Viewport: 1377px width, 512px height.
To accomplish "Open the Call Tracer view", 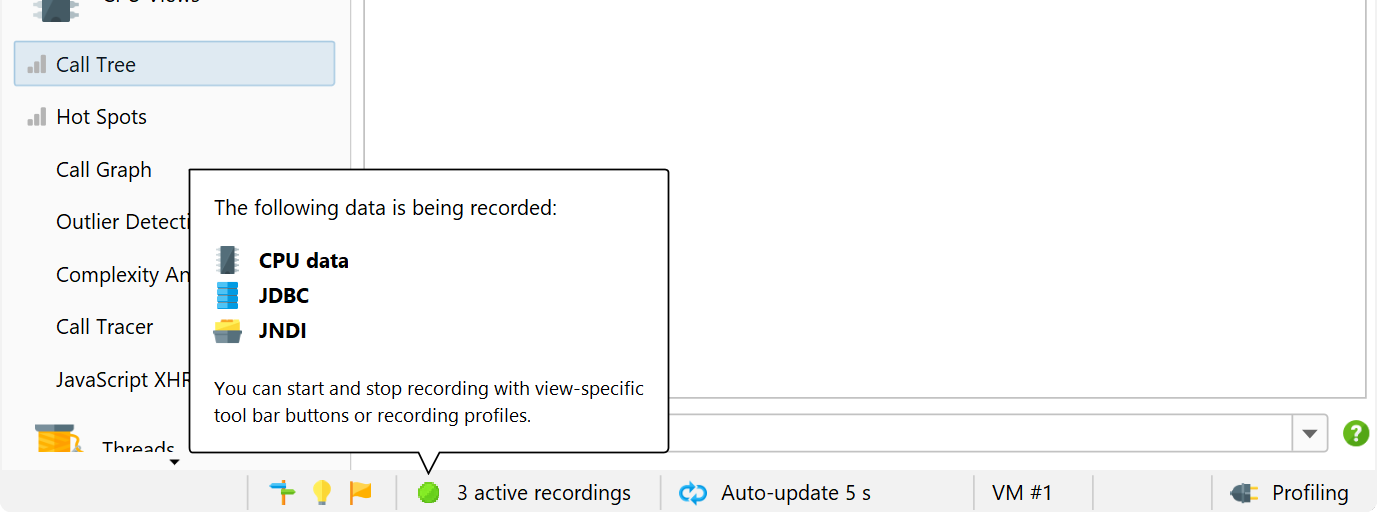I will (x=104, y=327).
